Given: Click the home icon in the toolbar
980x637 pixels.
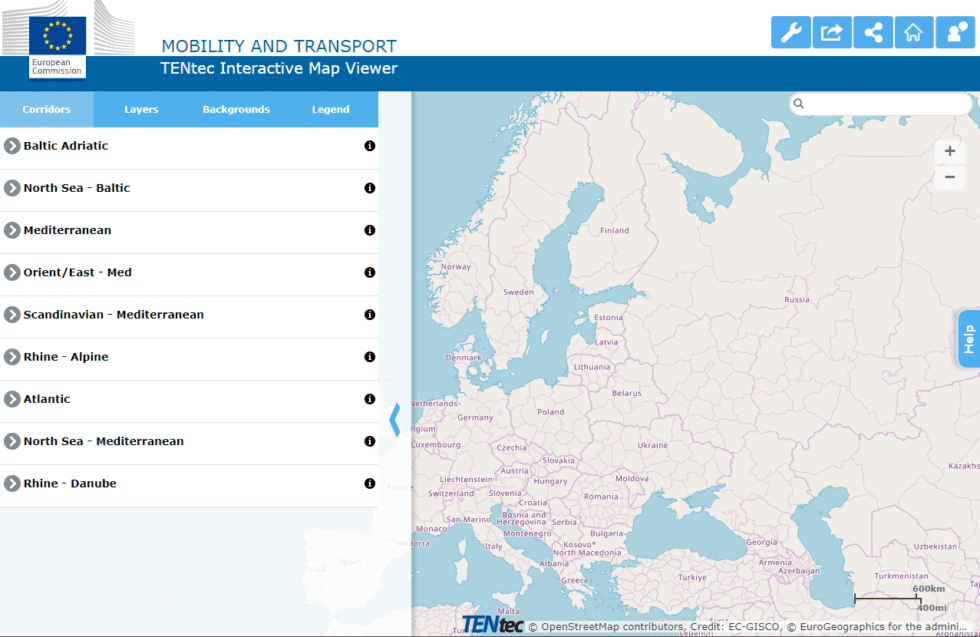Looking at the screenshot, I should [914, 32].
